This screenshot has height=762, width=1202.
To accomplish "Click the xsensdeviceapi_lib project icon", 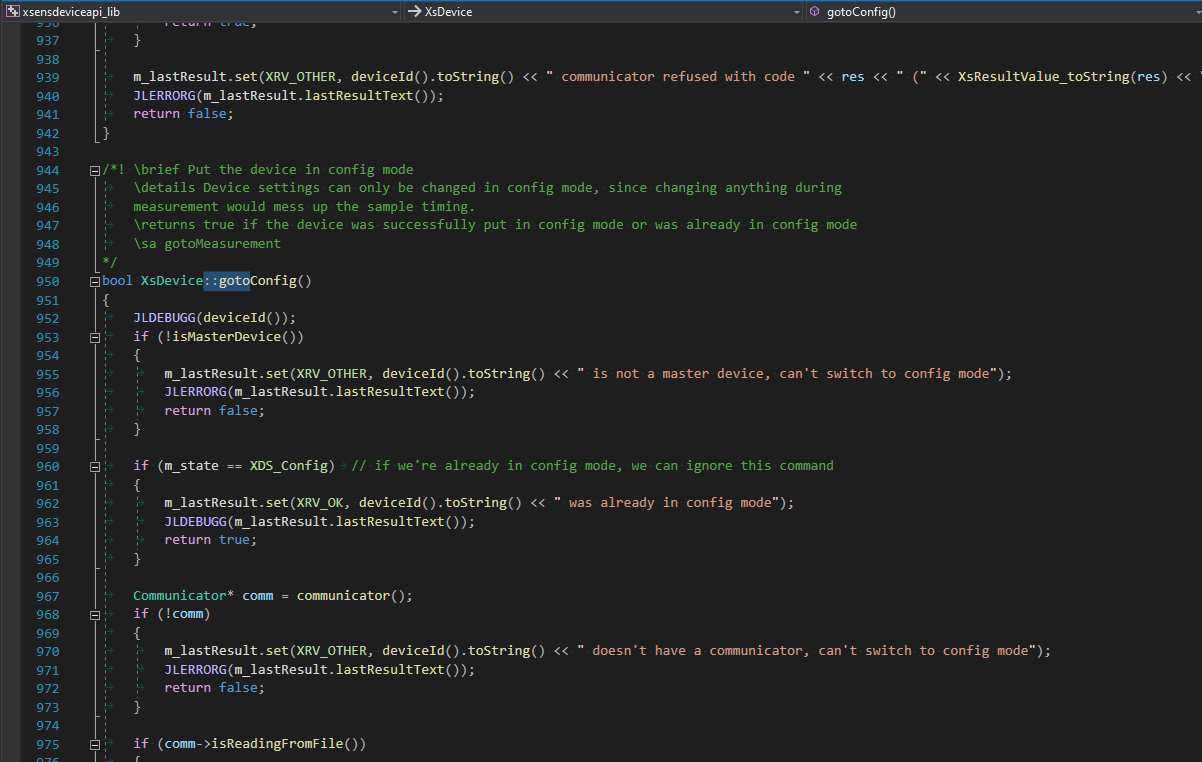I will 12,12.
